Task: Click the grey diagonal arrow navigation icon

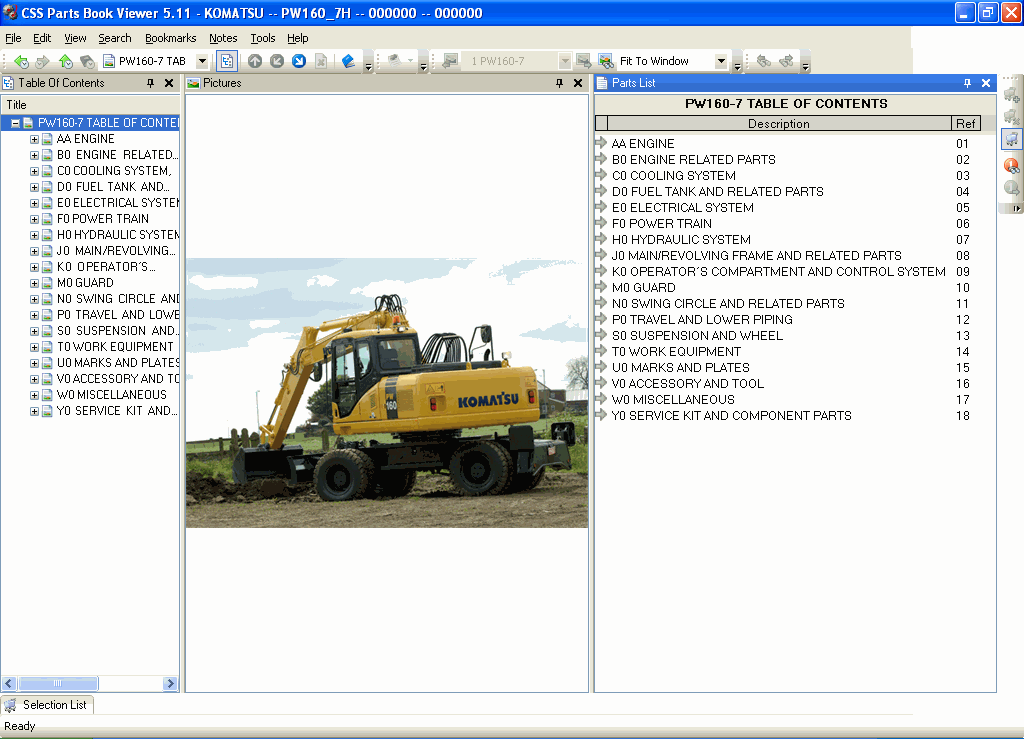Action: click(x=277, y=61)
